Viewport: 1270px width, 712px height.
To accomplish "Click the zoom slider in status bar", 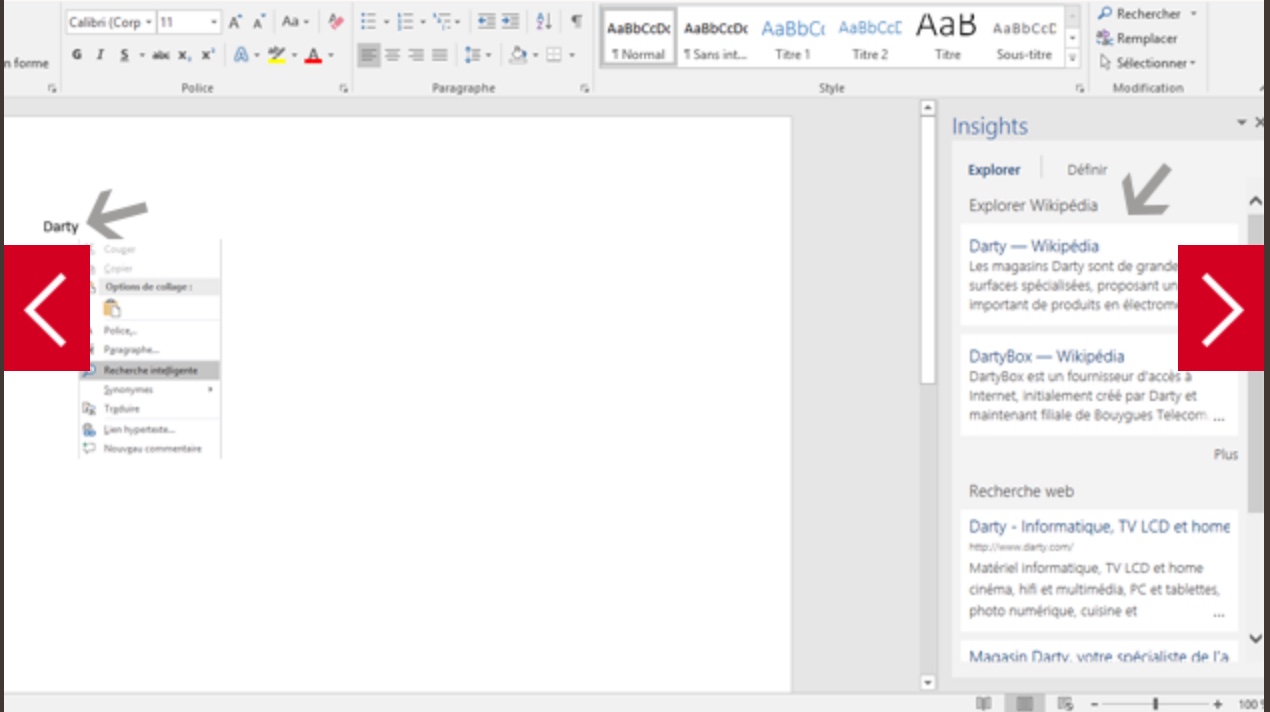I will 1156,704.
